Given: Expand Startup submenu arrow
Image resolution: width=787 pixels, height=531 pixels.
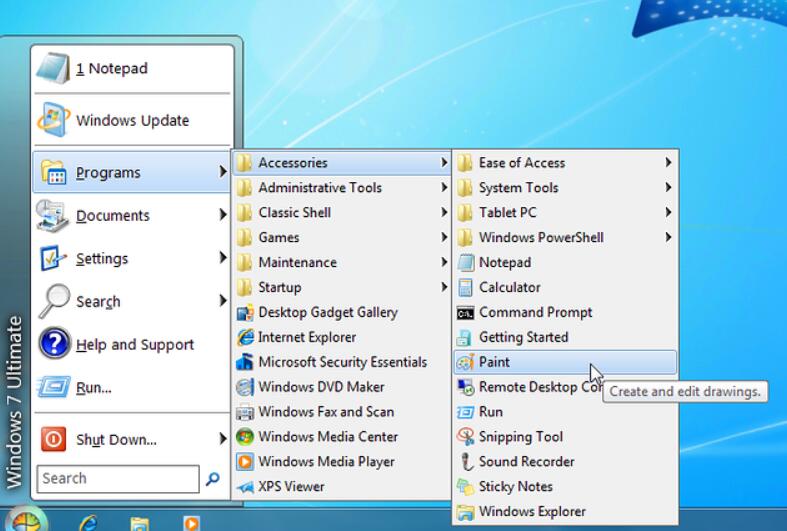Looking at the screenshot, I should [x=444, y=287].
